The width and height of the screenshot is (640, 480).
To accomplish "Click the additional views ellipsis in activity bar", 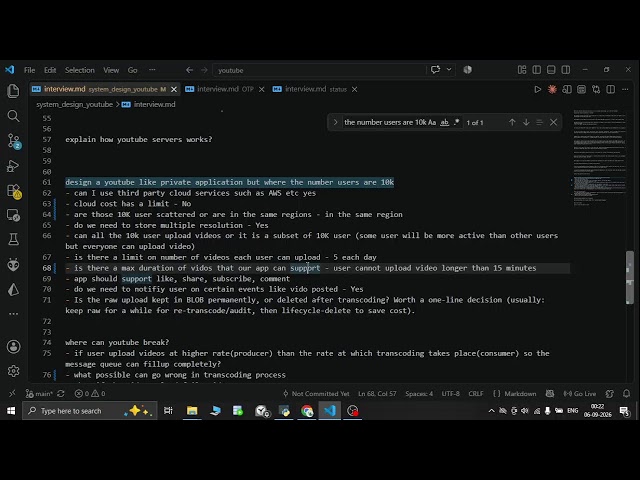I will click(x=13, y=313).
